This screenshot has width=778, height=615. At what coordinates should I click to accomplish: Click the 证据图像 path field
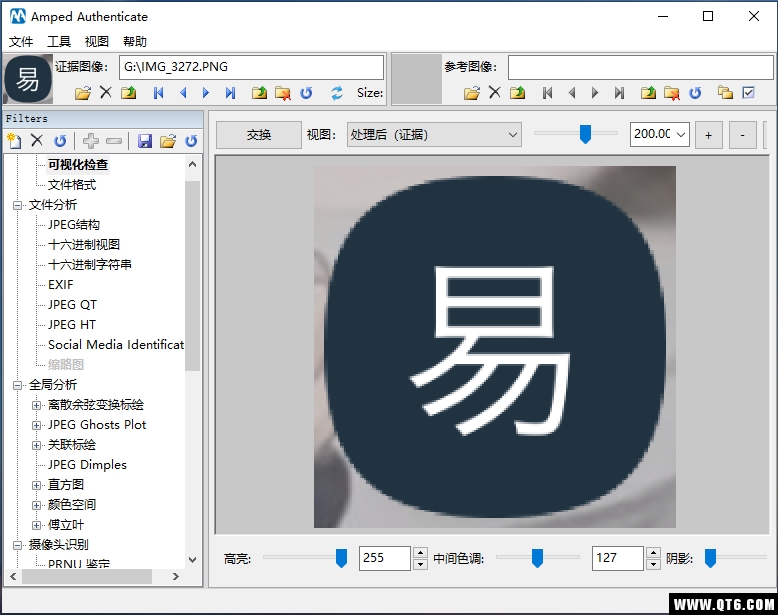pyautogui.click(x=252, y=67)
